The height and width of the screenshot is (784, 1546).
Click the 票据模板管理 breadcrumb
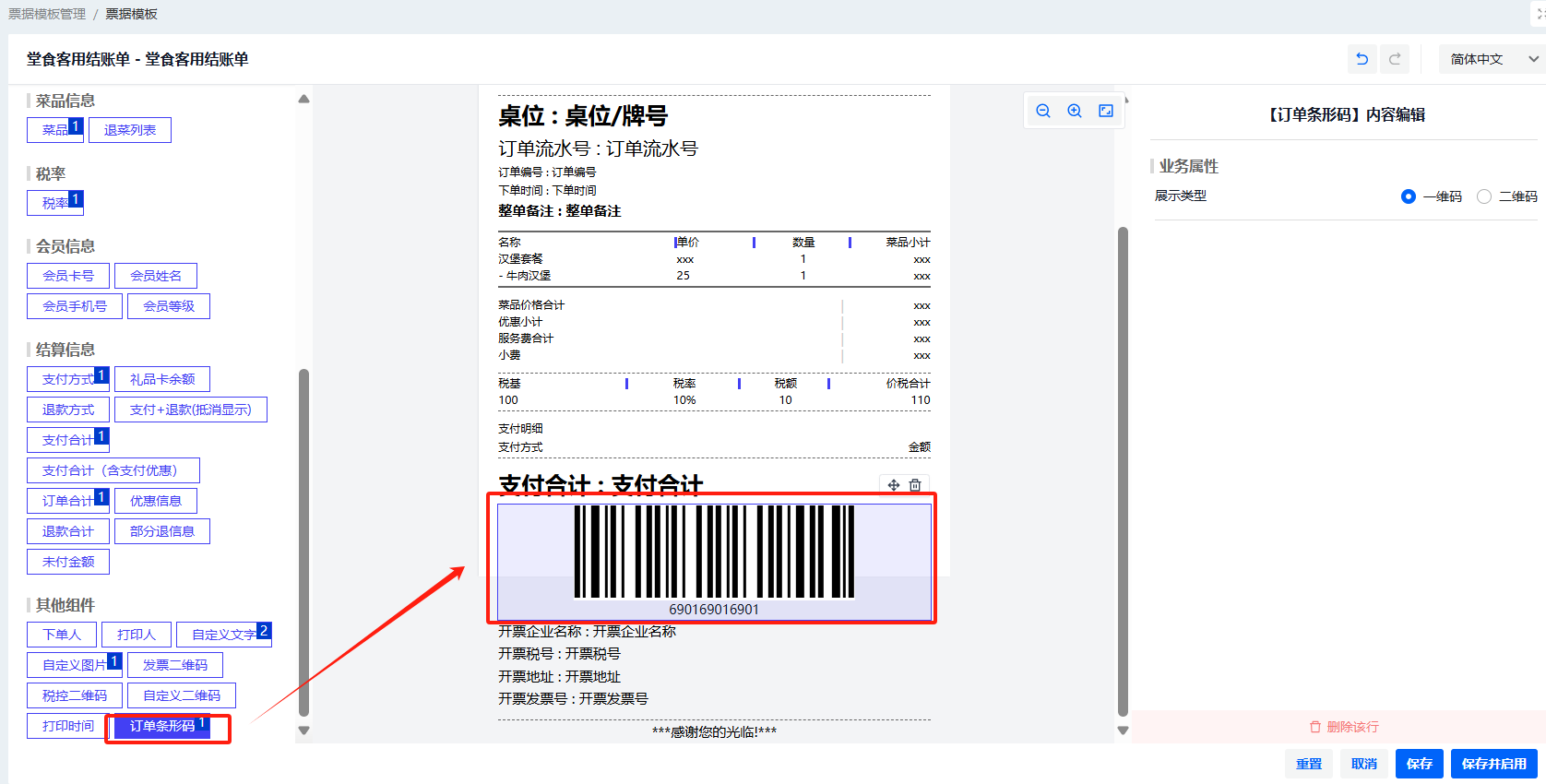tap(47, 14)
